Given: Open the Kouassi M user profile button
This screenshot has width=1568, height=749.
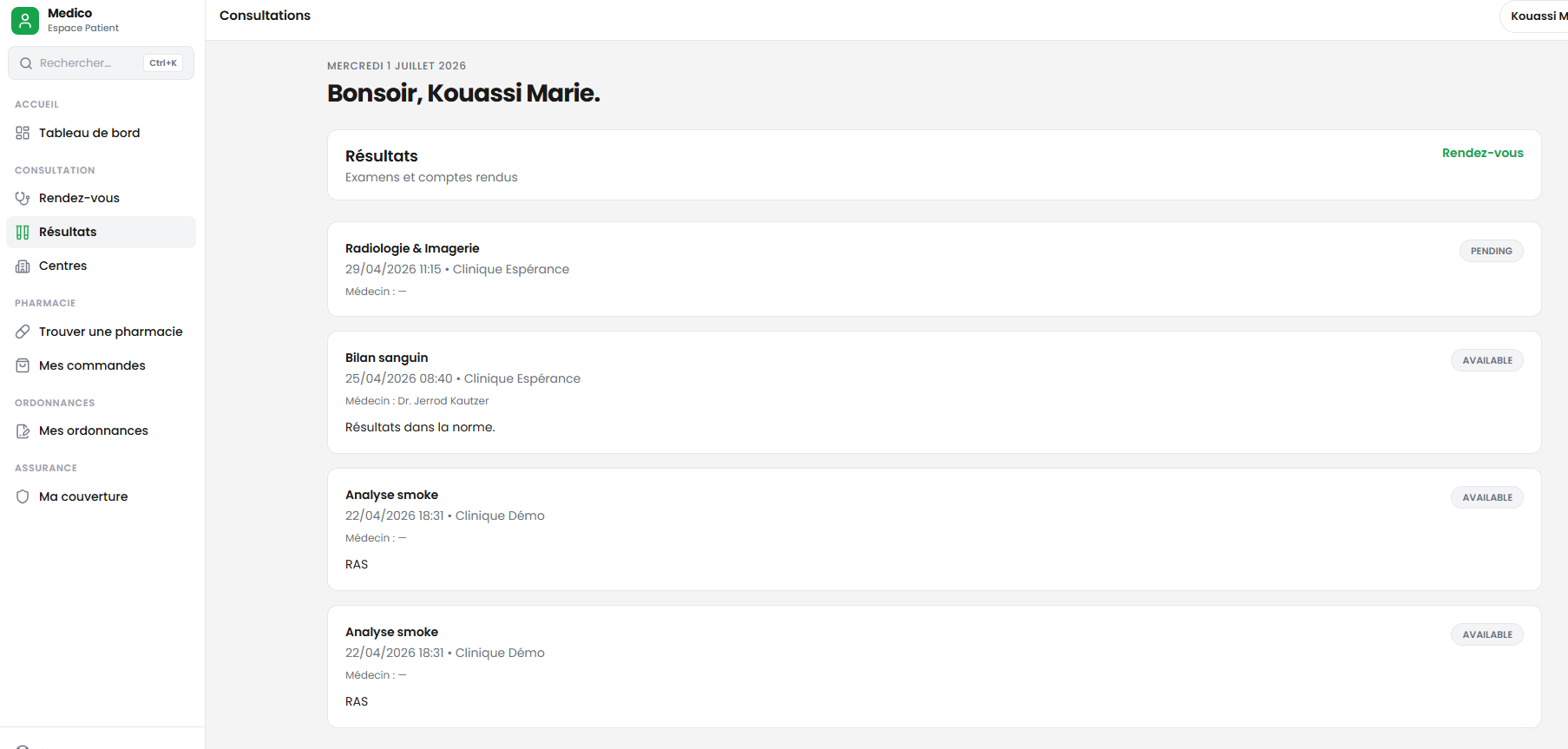Looking at the screenshot, I should tap(1536, 16).
